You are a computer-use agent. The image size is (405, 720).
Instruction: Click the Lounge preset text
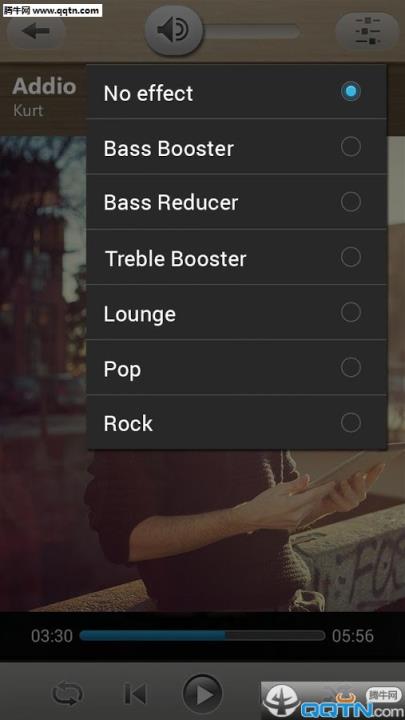tap(140, 315)
